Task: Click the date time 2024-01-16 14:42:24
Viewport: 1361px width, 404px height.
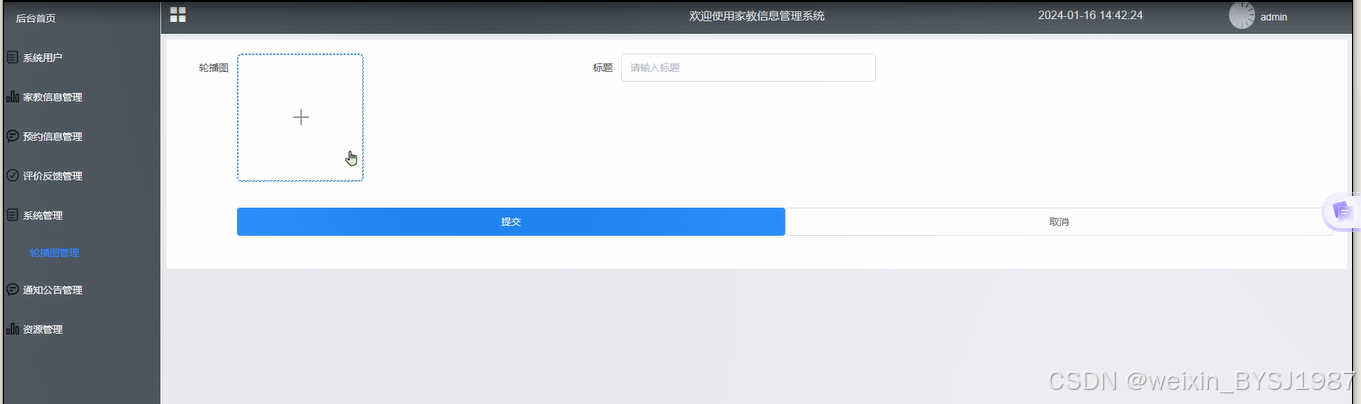Action: pyautogui.click(x=1090, y=15)
